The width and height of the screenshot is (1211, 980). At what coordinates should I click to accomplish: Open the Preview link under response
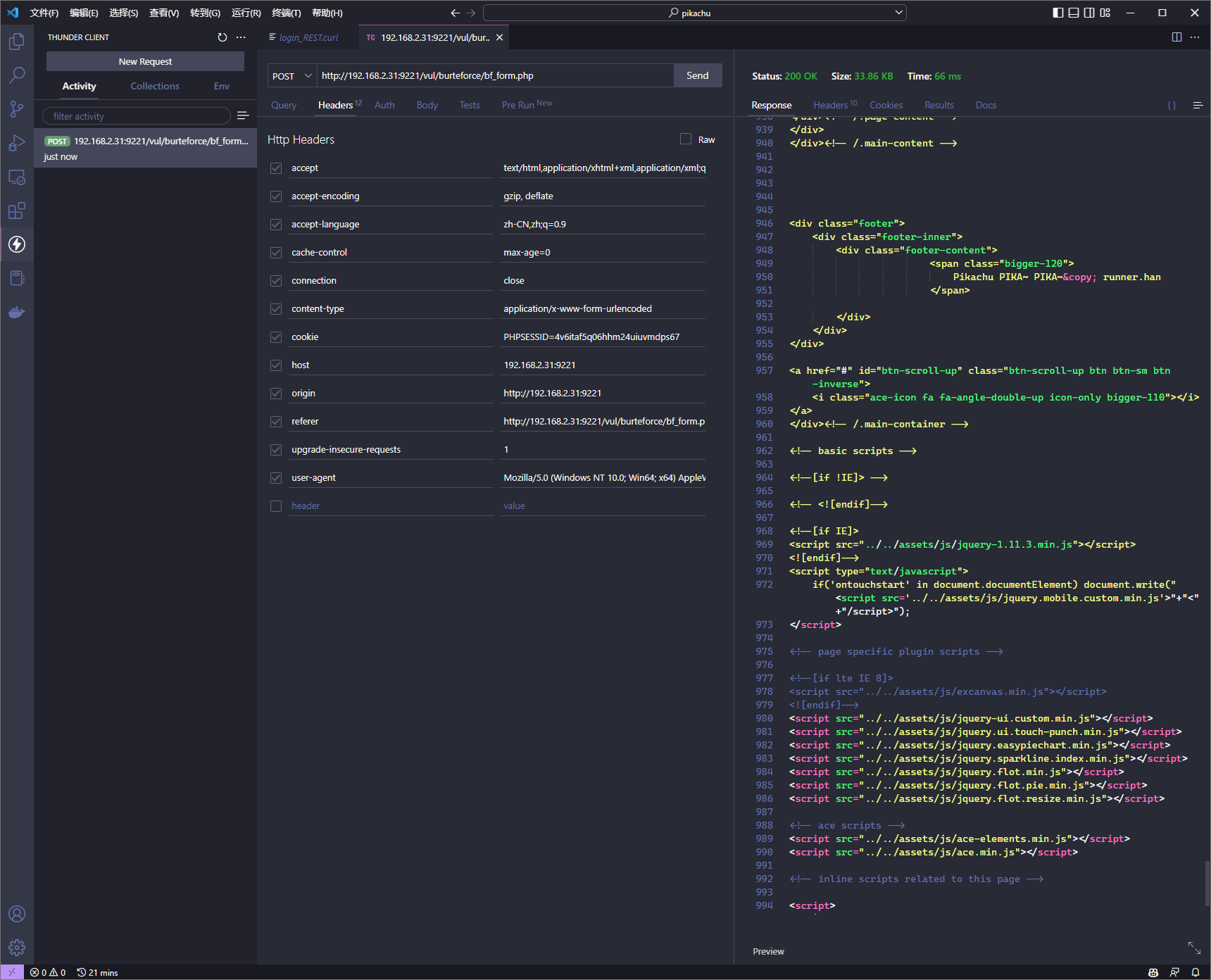768,951
